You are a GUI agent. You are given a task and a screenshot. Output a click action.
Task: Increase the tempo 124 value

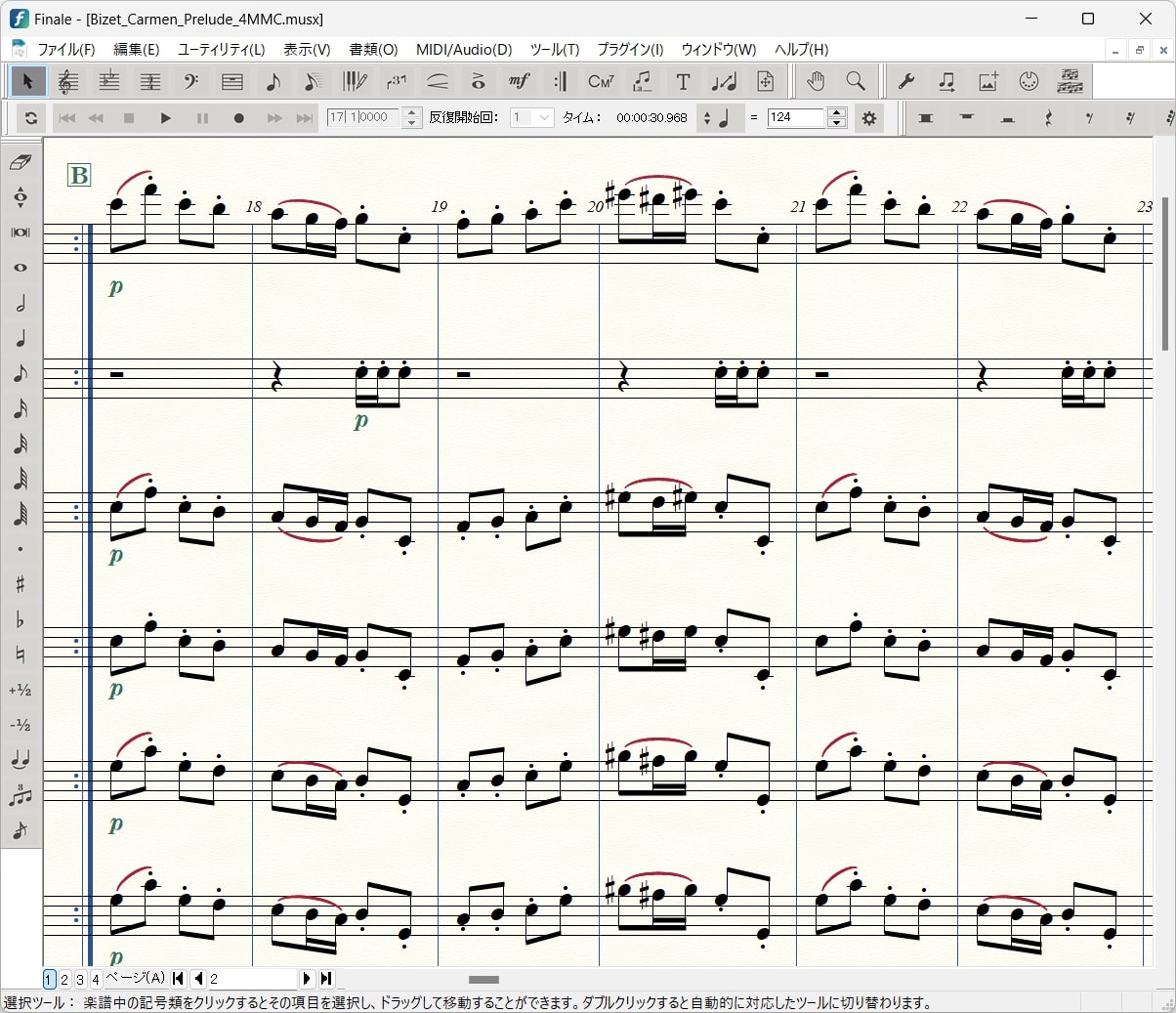coord(836,112)
